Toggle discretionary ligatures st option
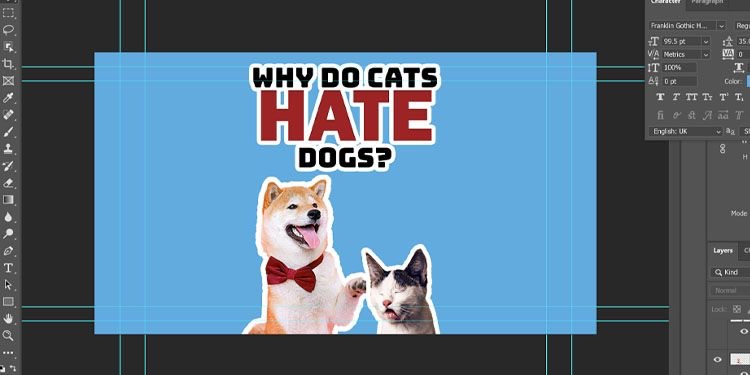Image resolution: width=750 pixels, height=375 pixels. tap(692, 115)
